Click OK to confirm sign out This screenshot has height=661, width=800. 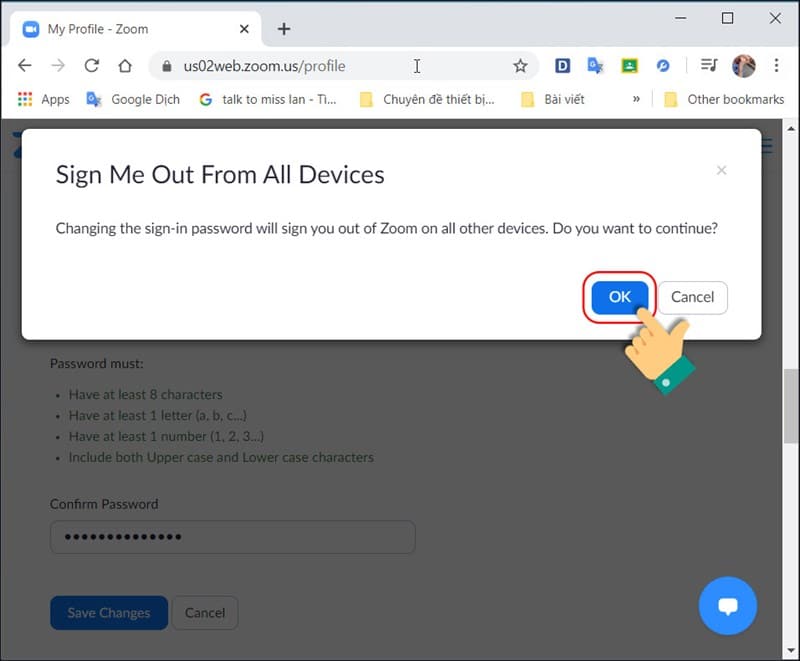click(x=619, y=297)
